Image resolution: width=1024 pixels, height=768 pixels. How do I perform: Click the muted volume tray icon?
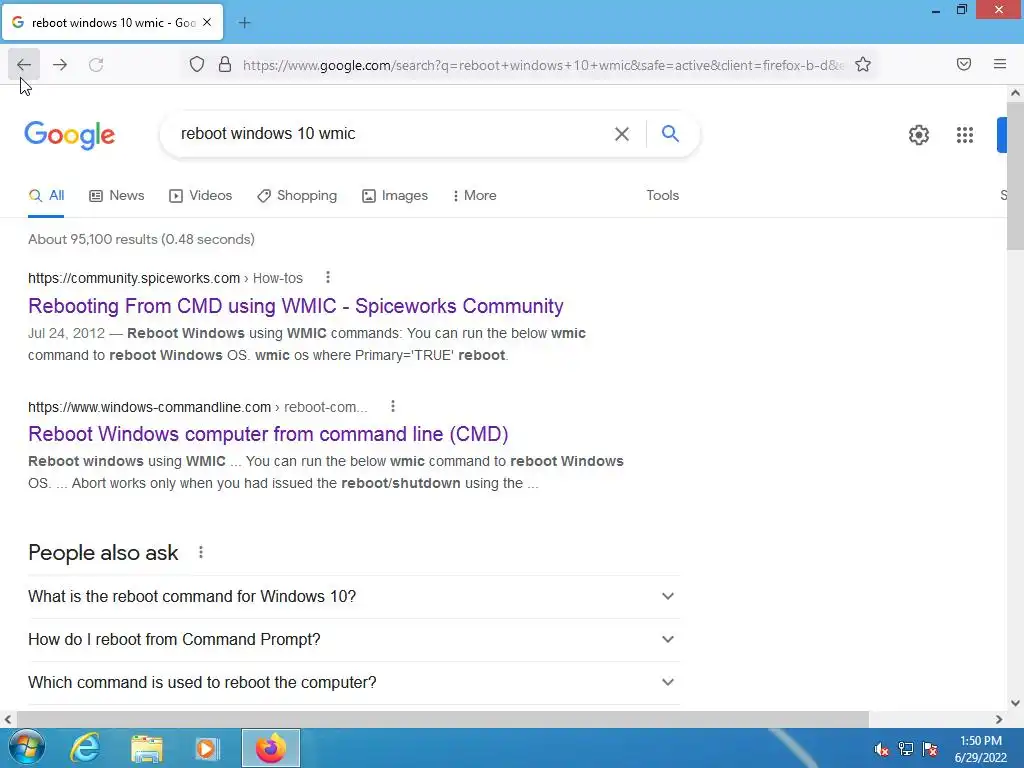pyautogui.click(x=881, y=749)
